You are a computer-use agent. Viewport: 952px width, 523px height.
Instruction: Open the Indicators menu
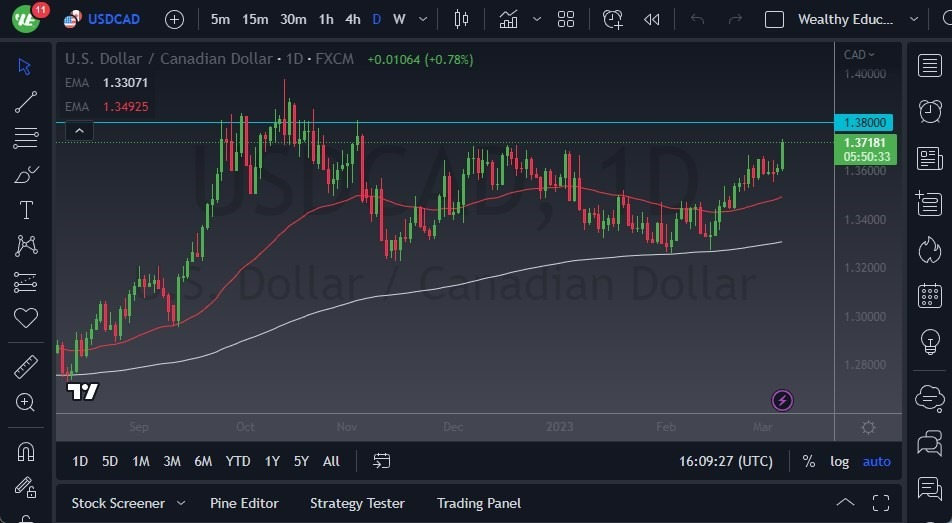(x=508, y=19)
